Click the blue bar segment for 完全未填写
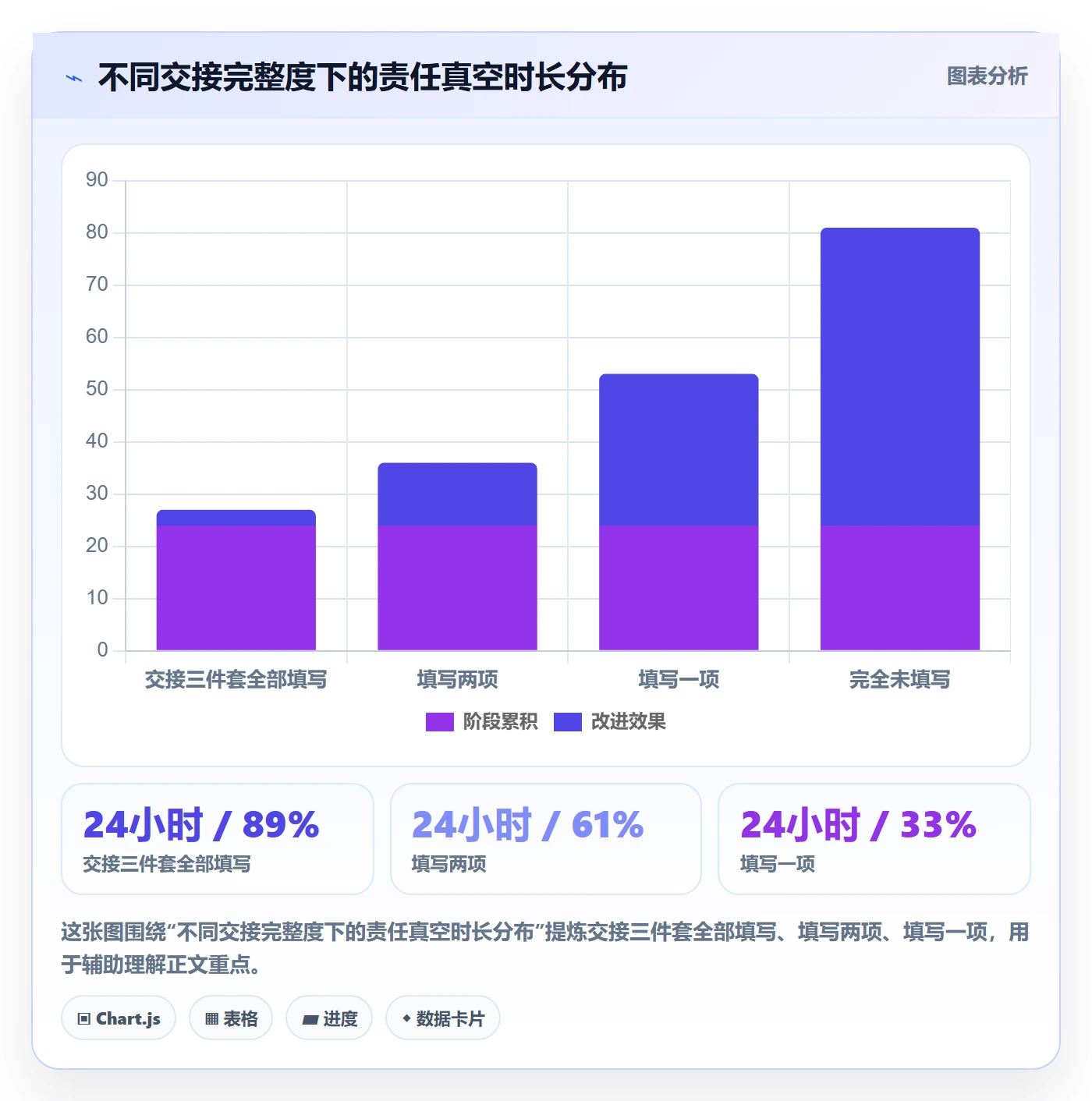1092x1101 pixels. coord(900,377)
